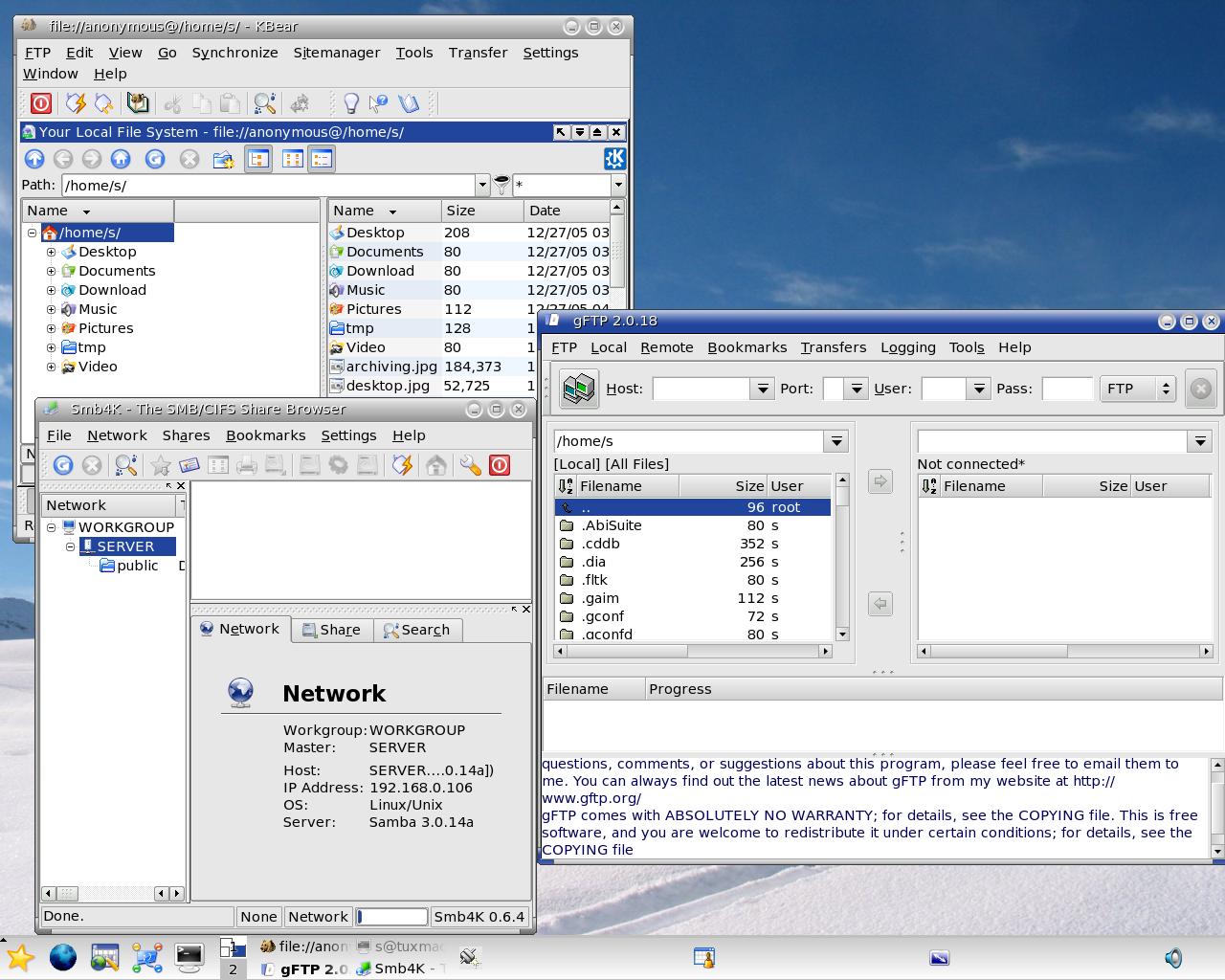Click the red Quit icon in KBear toolbar
This screenshot has width=1225, height=980.
(x=41, y=102)
